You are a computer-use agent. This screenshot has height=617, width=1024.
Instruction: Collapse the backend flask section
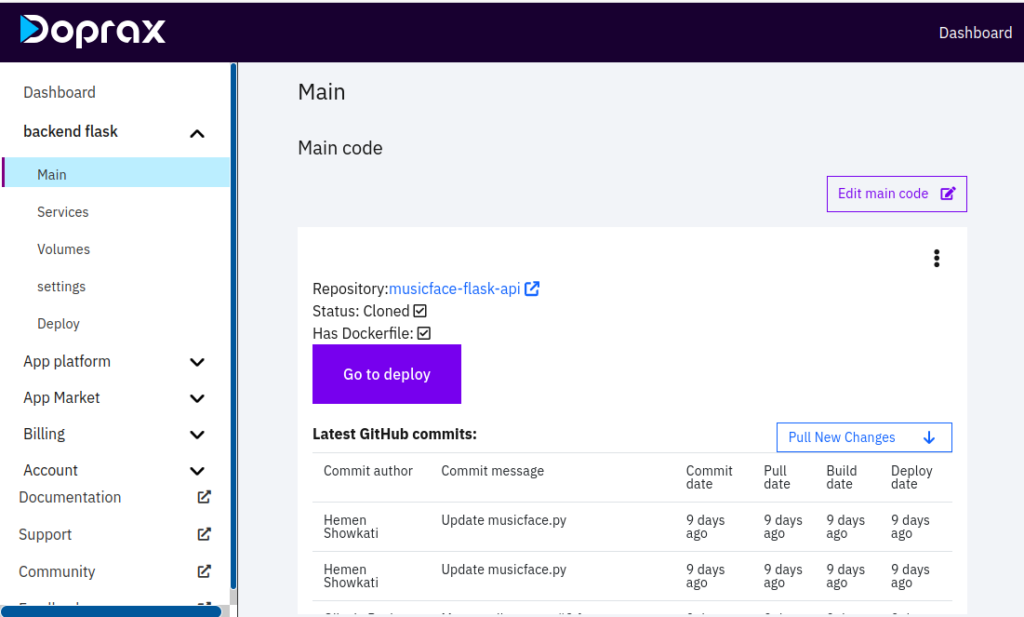tap(197, 134)
